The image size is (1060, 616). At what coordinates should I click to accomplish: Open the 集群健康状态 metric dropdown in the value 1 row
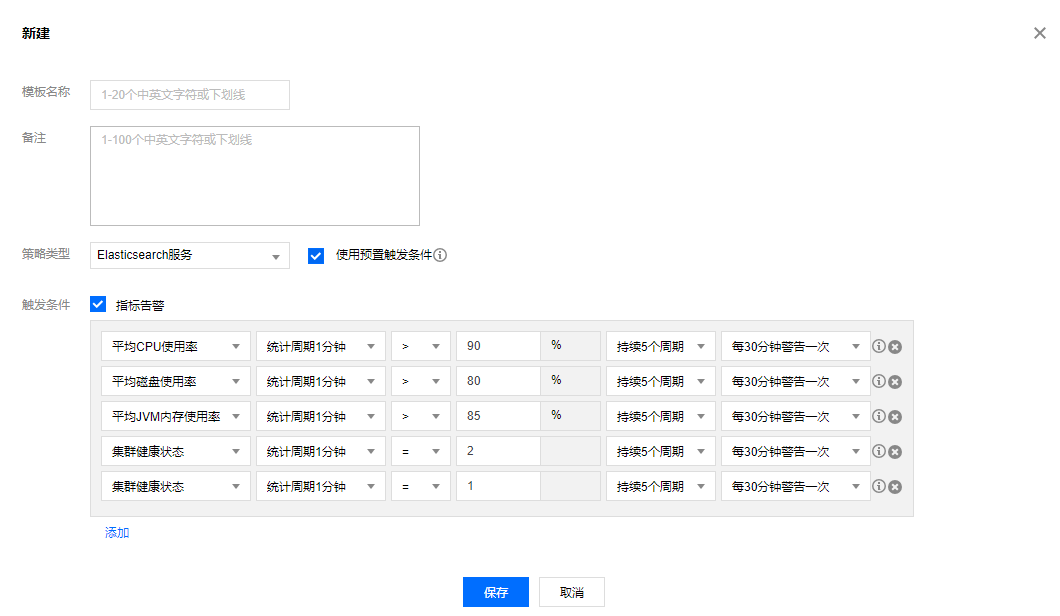176,486
